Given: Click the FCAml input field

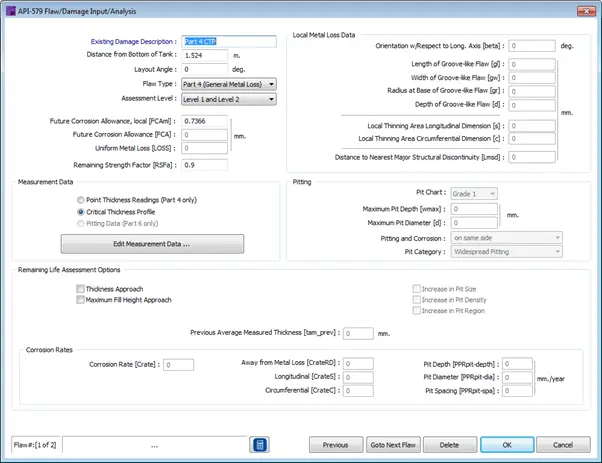Looking at the screenshot, I should click(x=205, y=121).
